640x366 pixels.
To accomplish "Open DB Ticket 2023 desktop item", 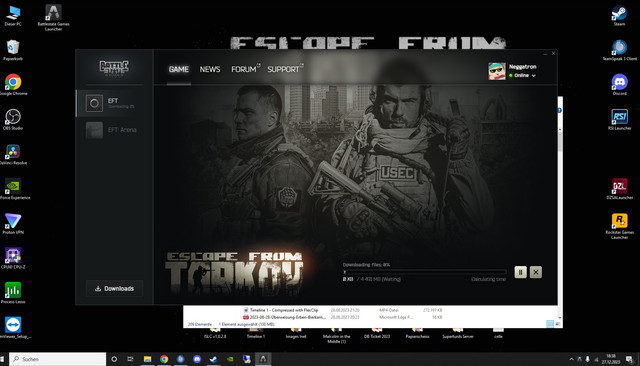I will pos(377,334).
